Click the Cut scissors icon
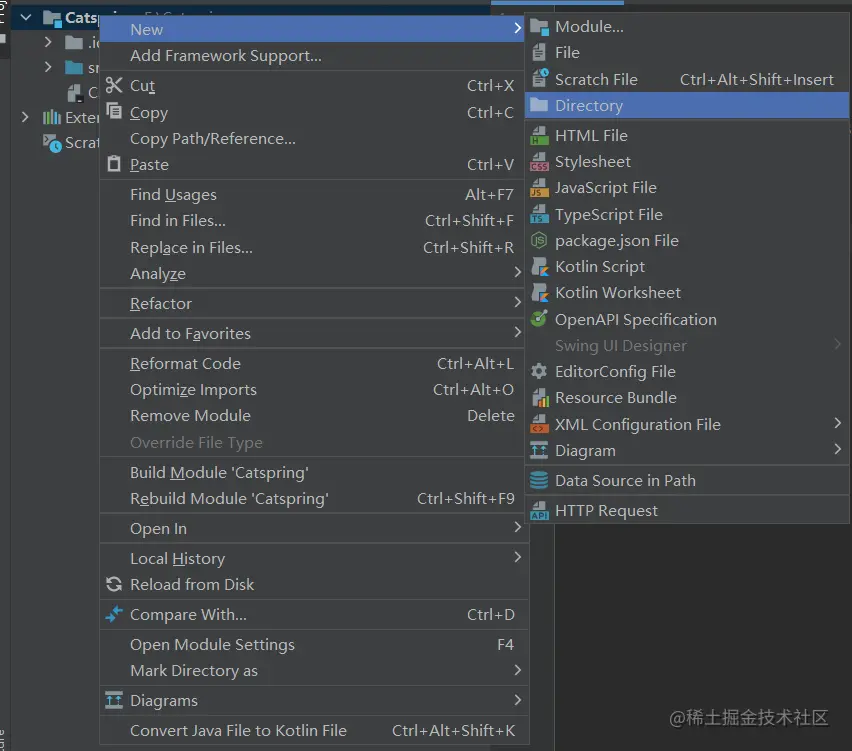The width and height of the screenshot is (852, 751). tap(114, 85)
